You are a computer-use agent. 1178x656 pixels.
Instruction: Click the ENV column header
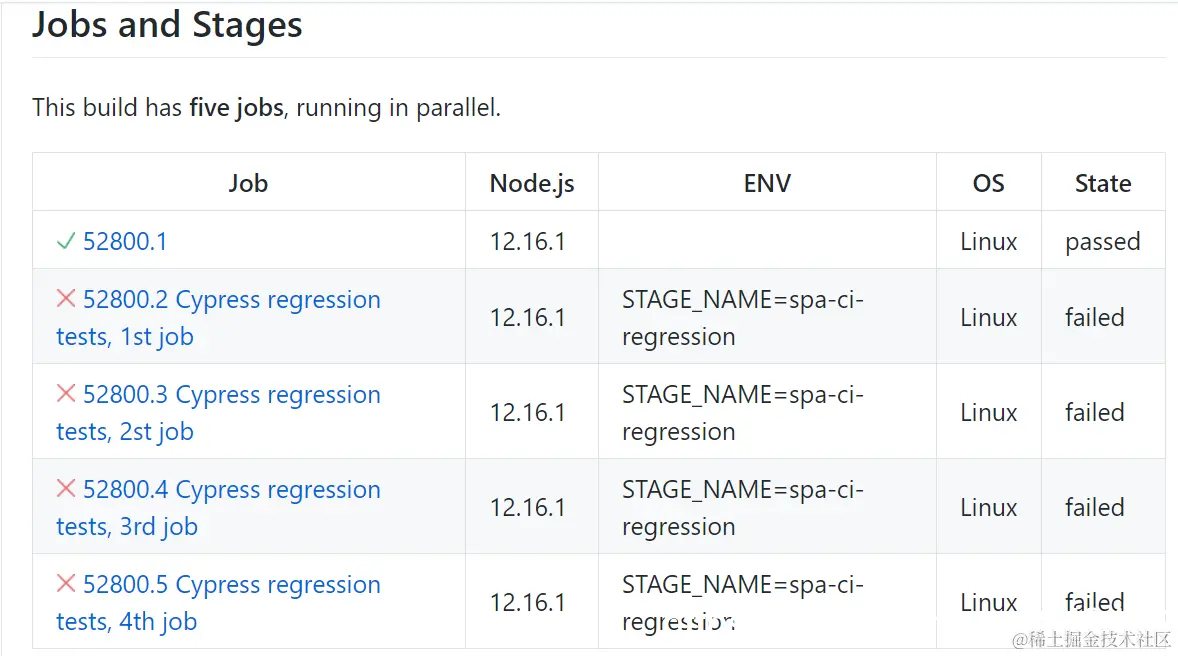(x=767, y=183)
